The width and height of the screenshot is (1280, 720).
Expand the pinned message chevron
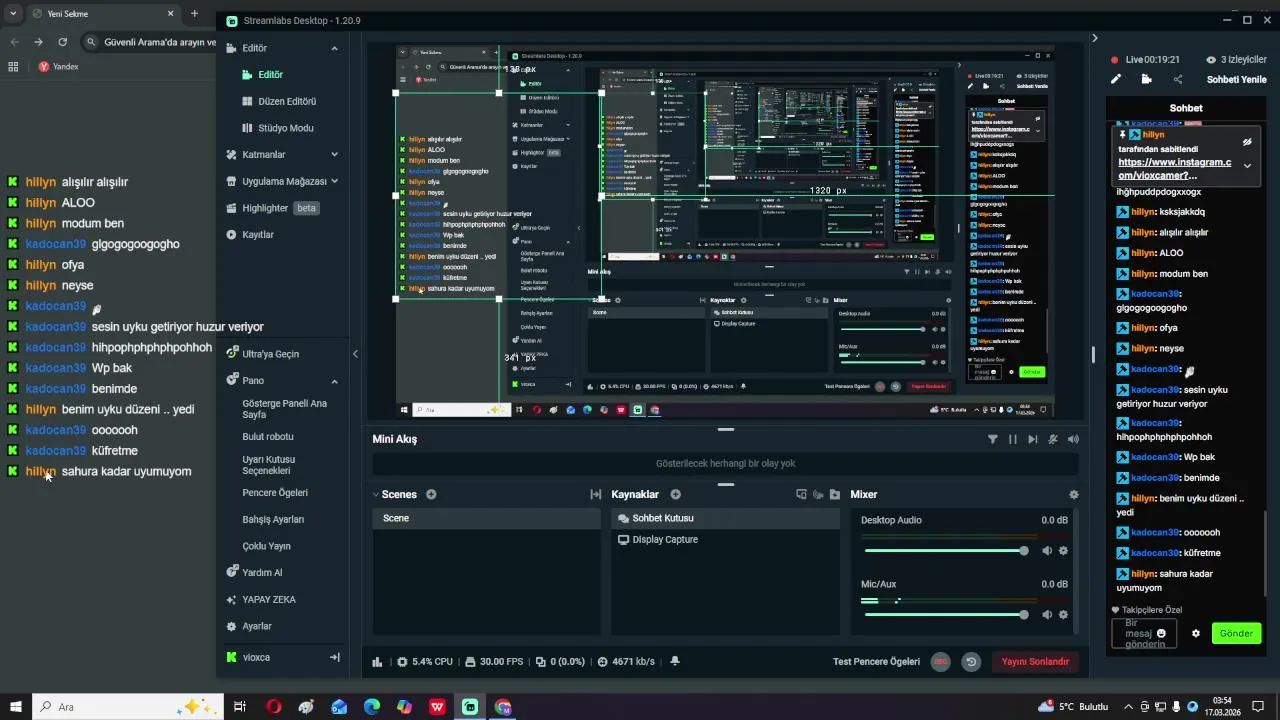[x=1247, y=166]
